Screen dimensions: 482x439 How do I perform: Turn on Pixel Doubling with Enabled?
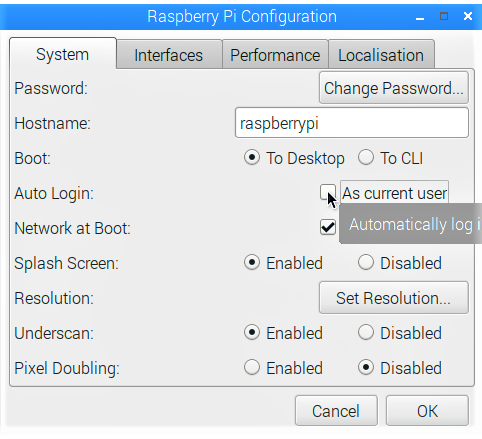coord(252,368)
